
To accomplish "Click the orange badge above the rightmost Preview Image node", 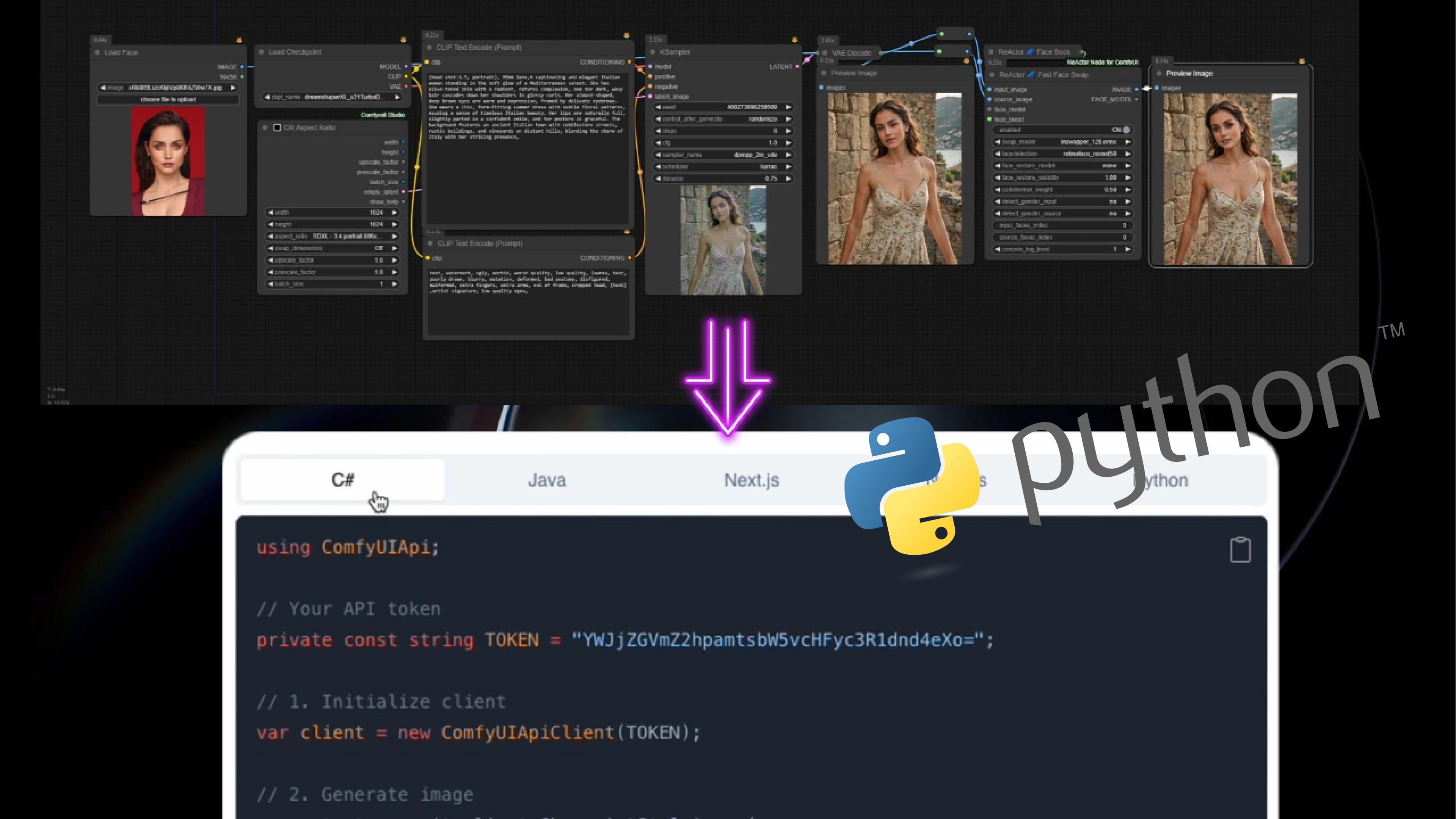I will [x=1302, y=61].
